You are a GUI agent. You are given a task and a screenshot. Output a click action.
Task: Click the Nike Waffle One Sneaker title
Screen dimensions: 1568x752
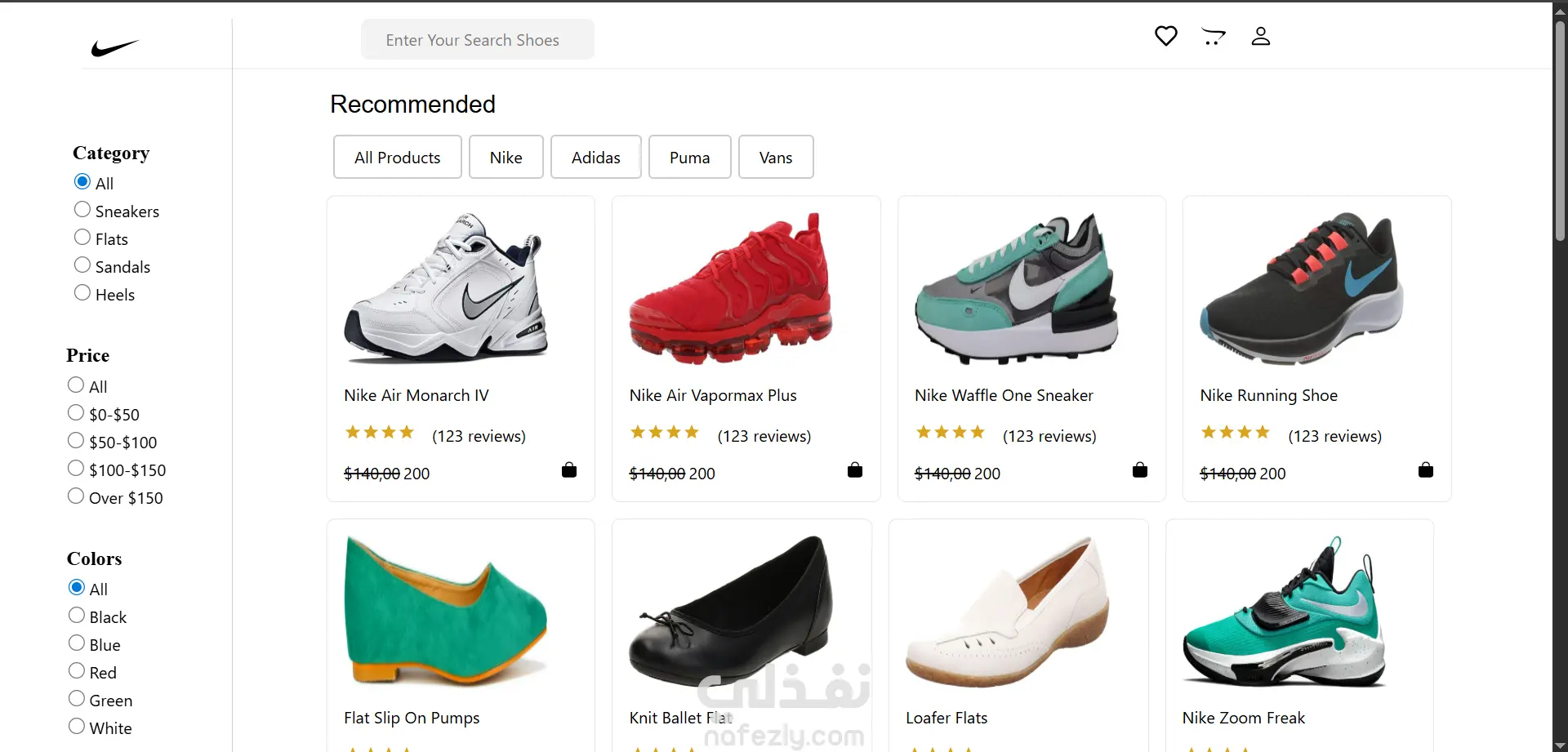tap(1004, 395)
